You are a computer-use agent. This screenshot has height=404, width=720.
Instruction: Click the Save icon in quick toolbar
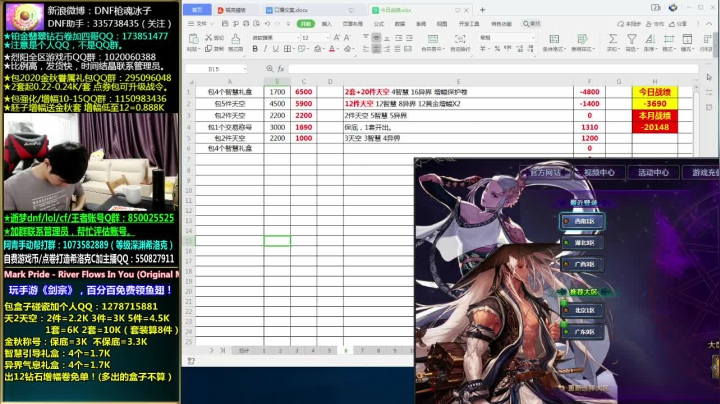(x=225, y=23)
